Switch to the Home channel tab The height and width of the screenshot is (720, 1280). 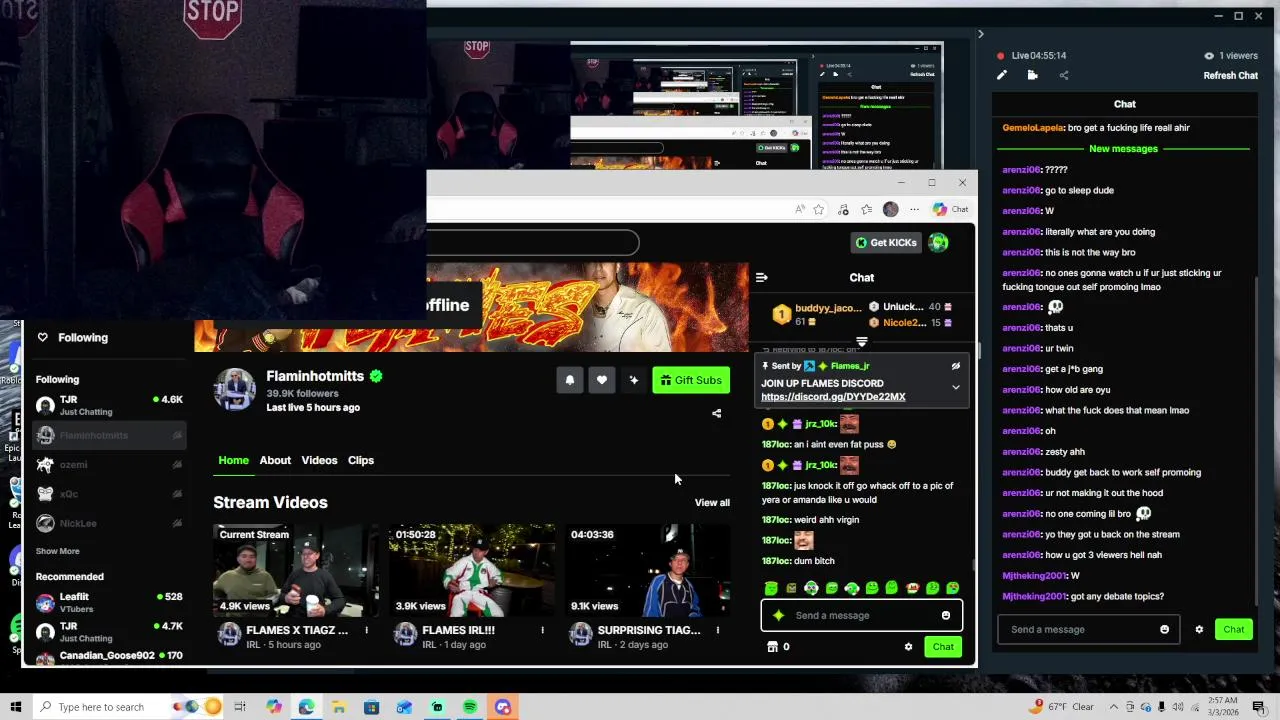coord(233,460)
